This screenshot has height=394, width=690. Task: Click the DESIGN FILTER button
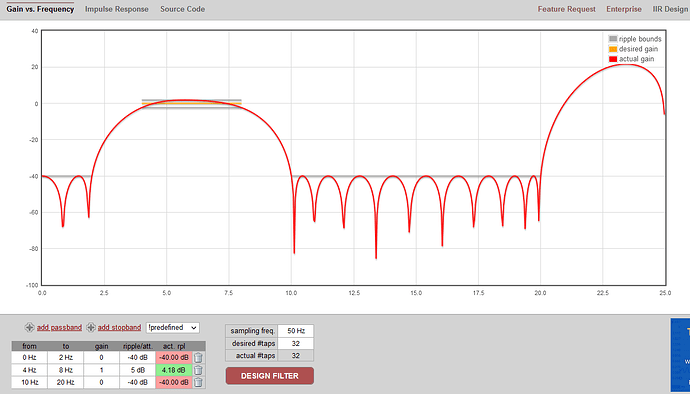[x=270, y=376]
